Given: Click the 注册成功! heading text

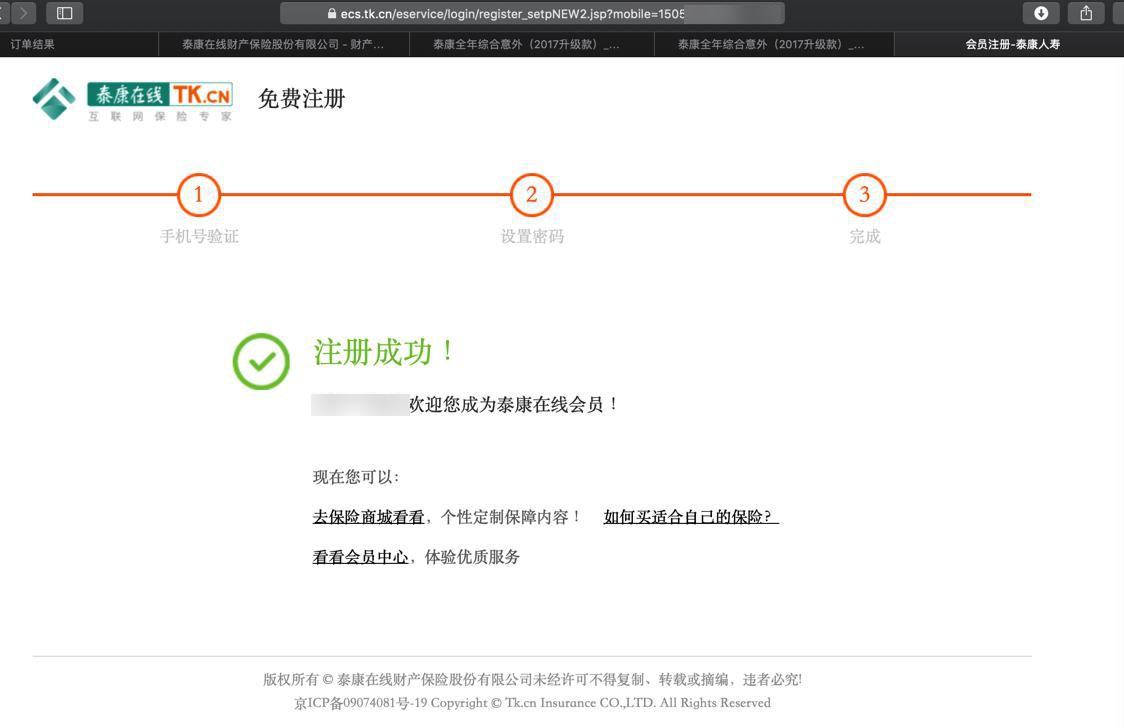Looking at the screenshot, I should click(x=384, y=352).
